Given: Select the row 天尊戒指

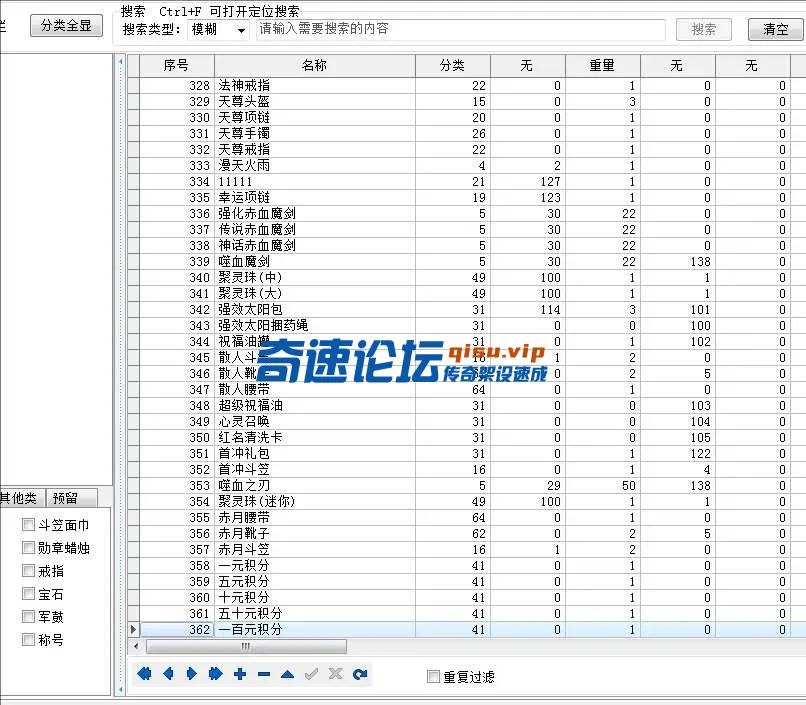Looking at the screenshot, I should 465,149.
